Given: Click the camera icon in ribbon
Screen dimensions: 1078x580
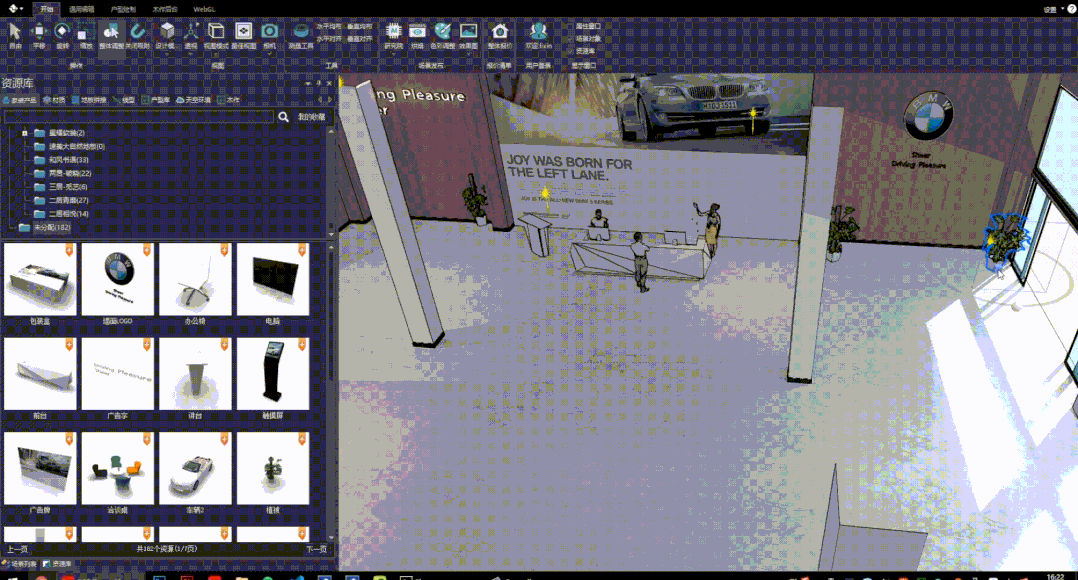Looking at the screenshot, I should [270, 31].
